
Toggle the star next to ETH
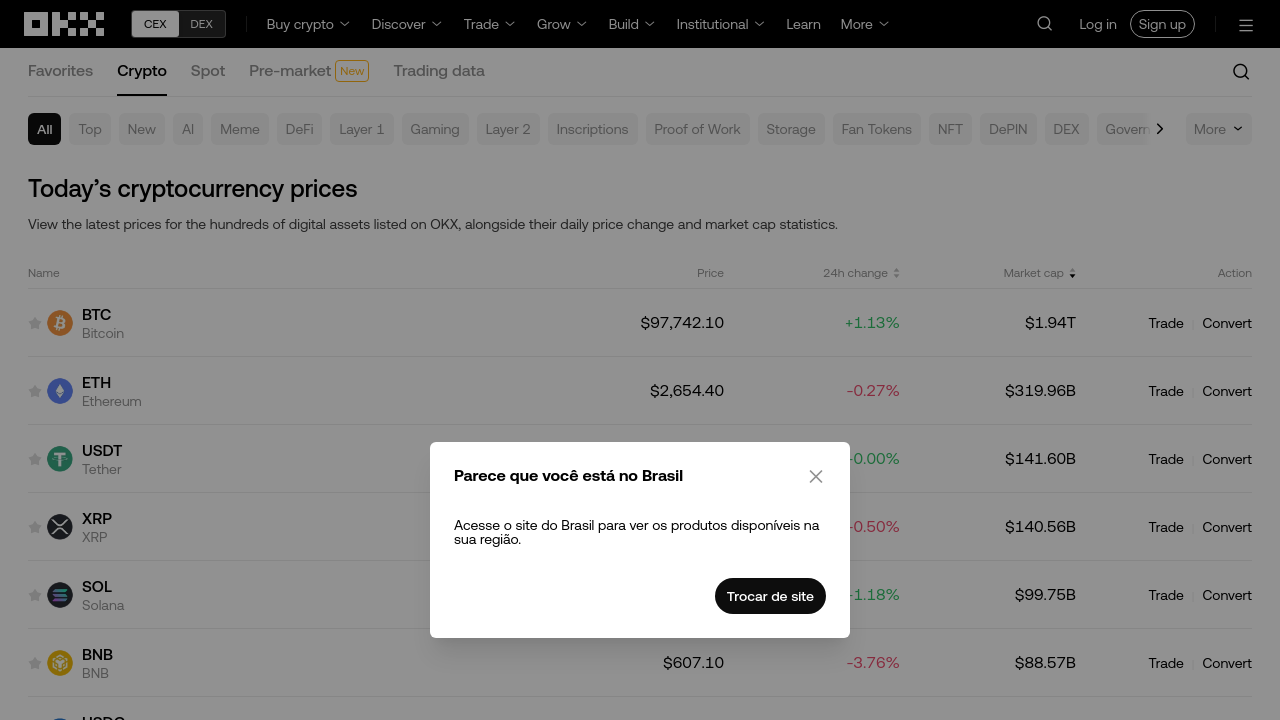[x=35, y=391]
